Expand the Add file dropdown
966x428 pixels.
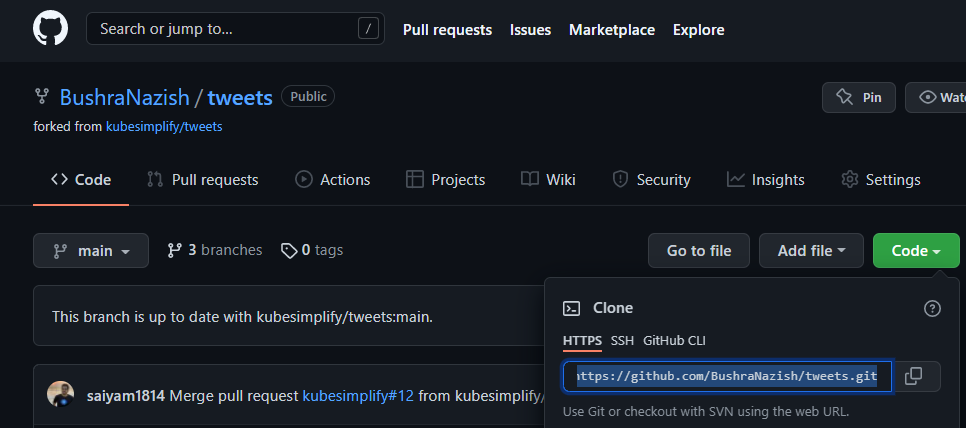click(x=811, y=251)
